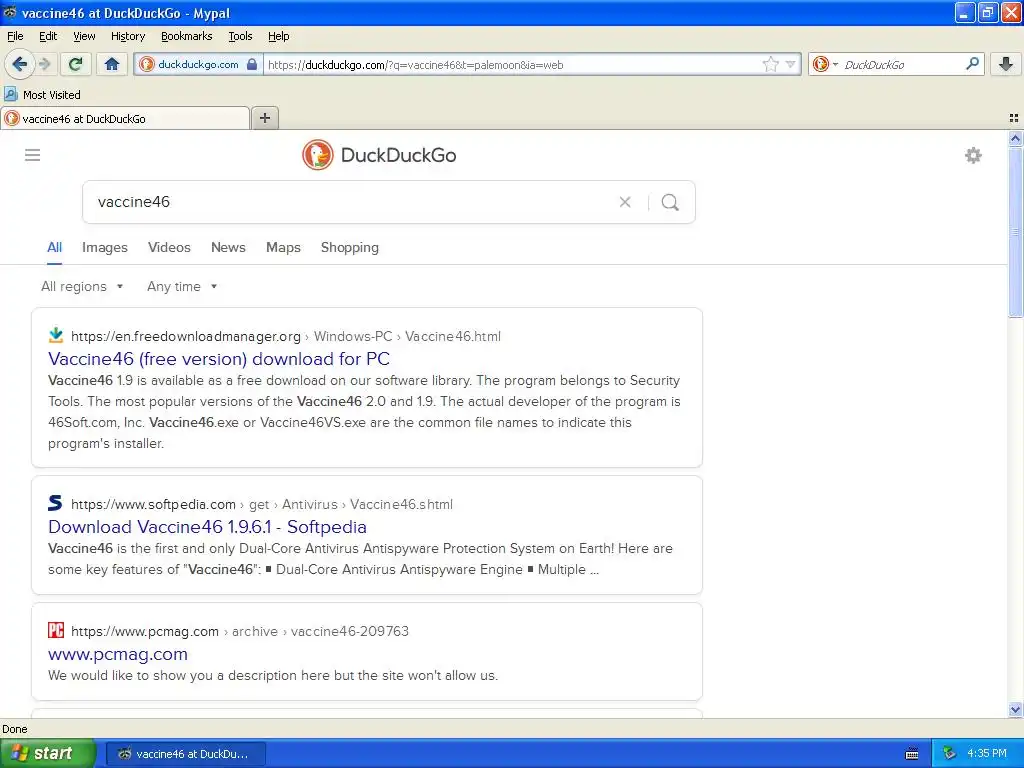Open the File menu
Image resolution: width=1024 pixels, height=768 pixels.
15,36
